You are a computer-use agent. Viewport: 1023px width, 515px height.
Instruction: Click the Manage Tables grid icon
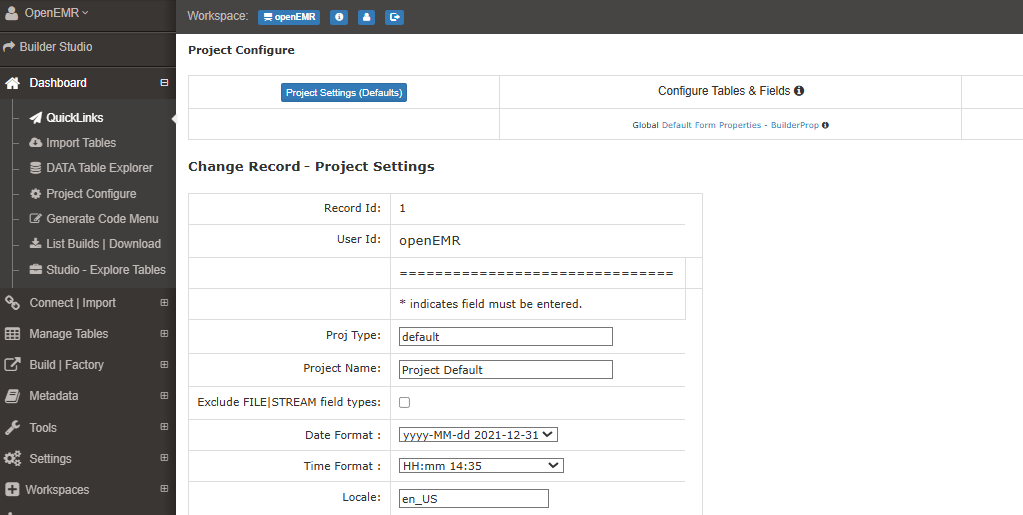12,334
